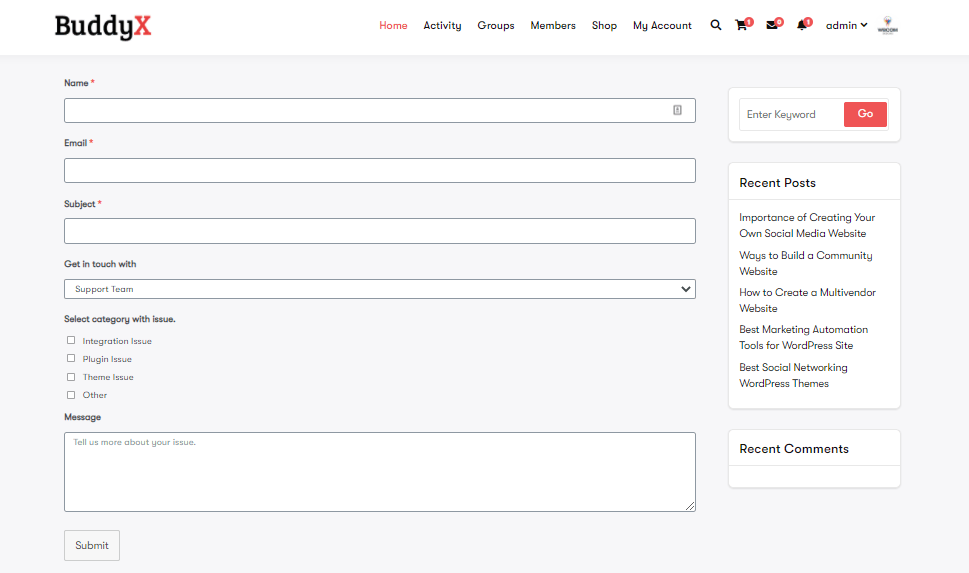Open the shopping cart icon
The image size is (969, 573).
pyautogui.click(x=741, y=26)
